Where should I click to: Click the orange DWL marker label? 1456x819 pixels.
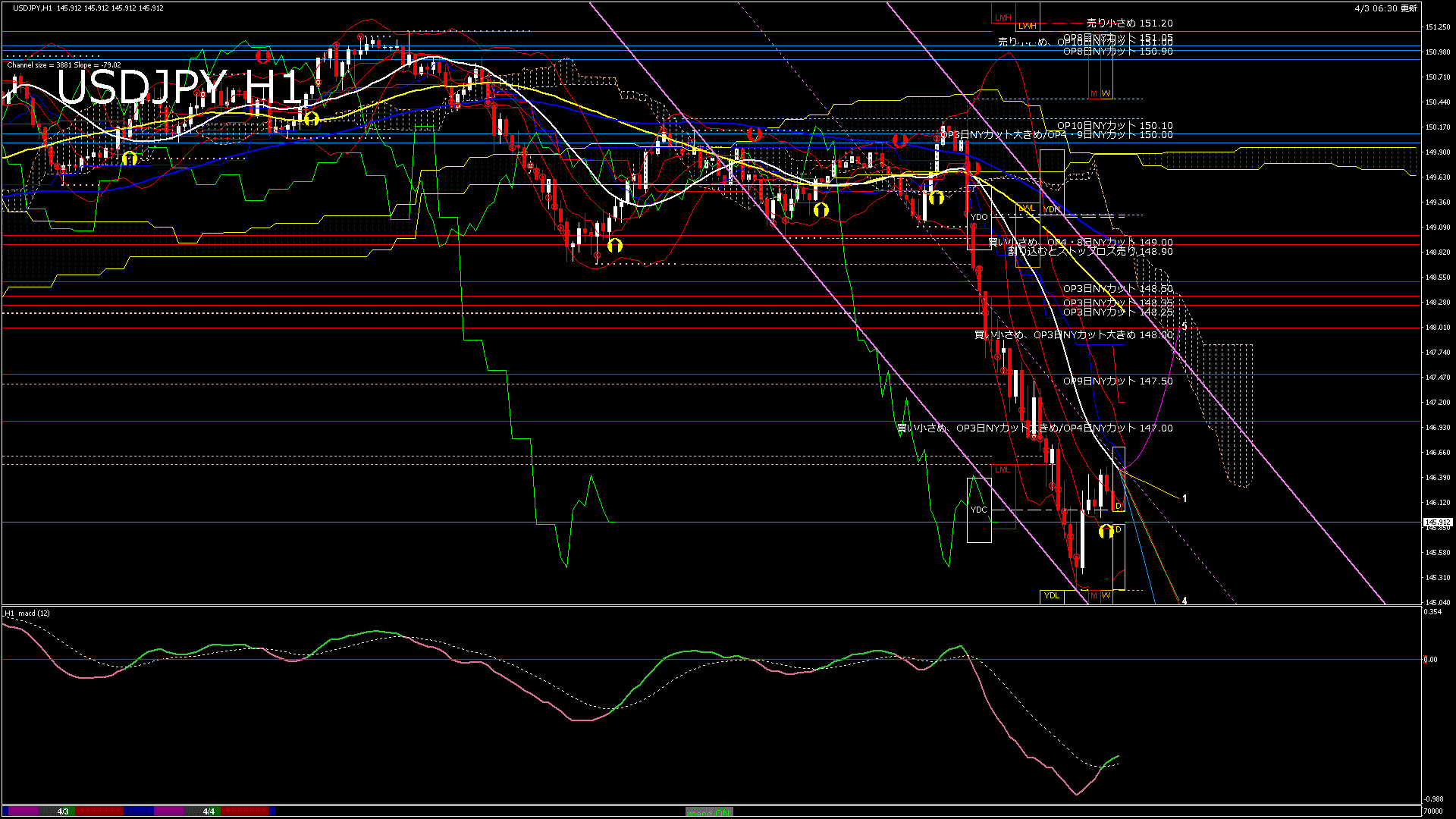pyautogui.click(x=1027, y=209)
